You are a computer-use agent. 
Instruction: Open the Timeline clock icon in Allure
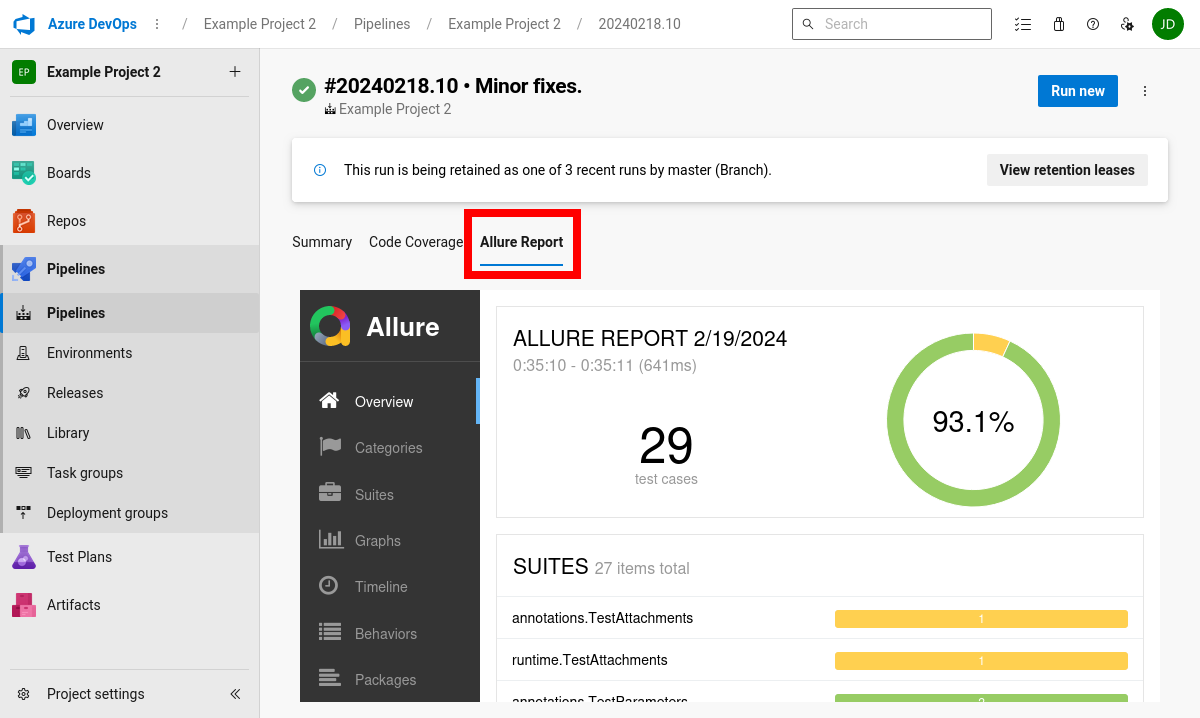pos(329,586)
